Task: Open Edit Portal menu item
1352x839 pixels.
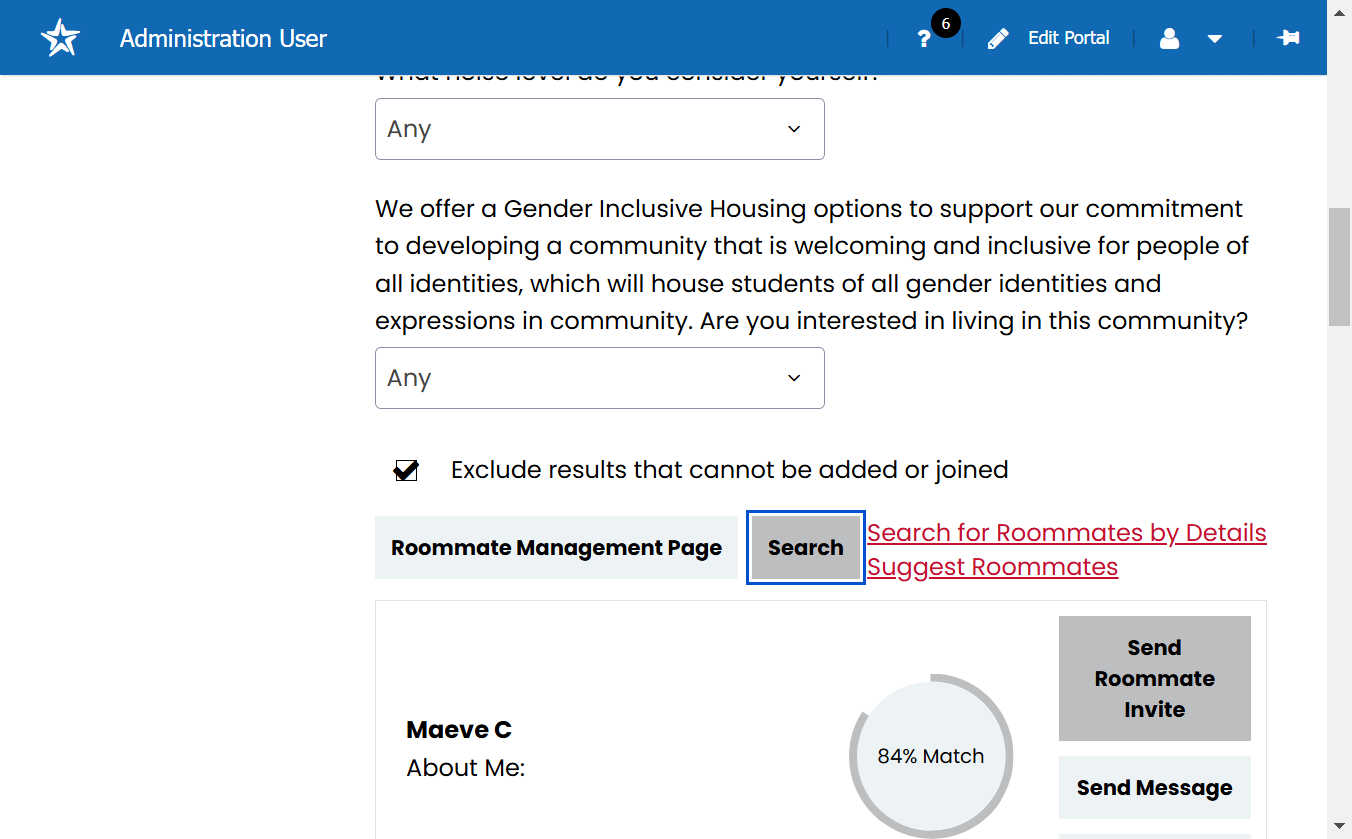Action: [1069, 38]
